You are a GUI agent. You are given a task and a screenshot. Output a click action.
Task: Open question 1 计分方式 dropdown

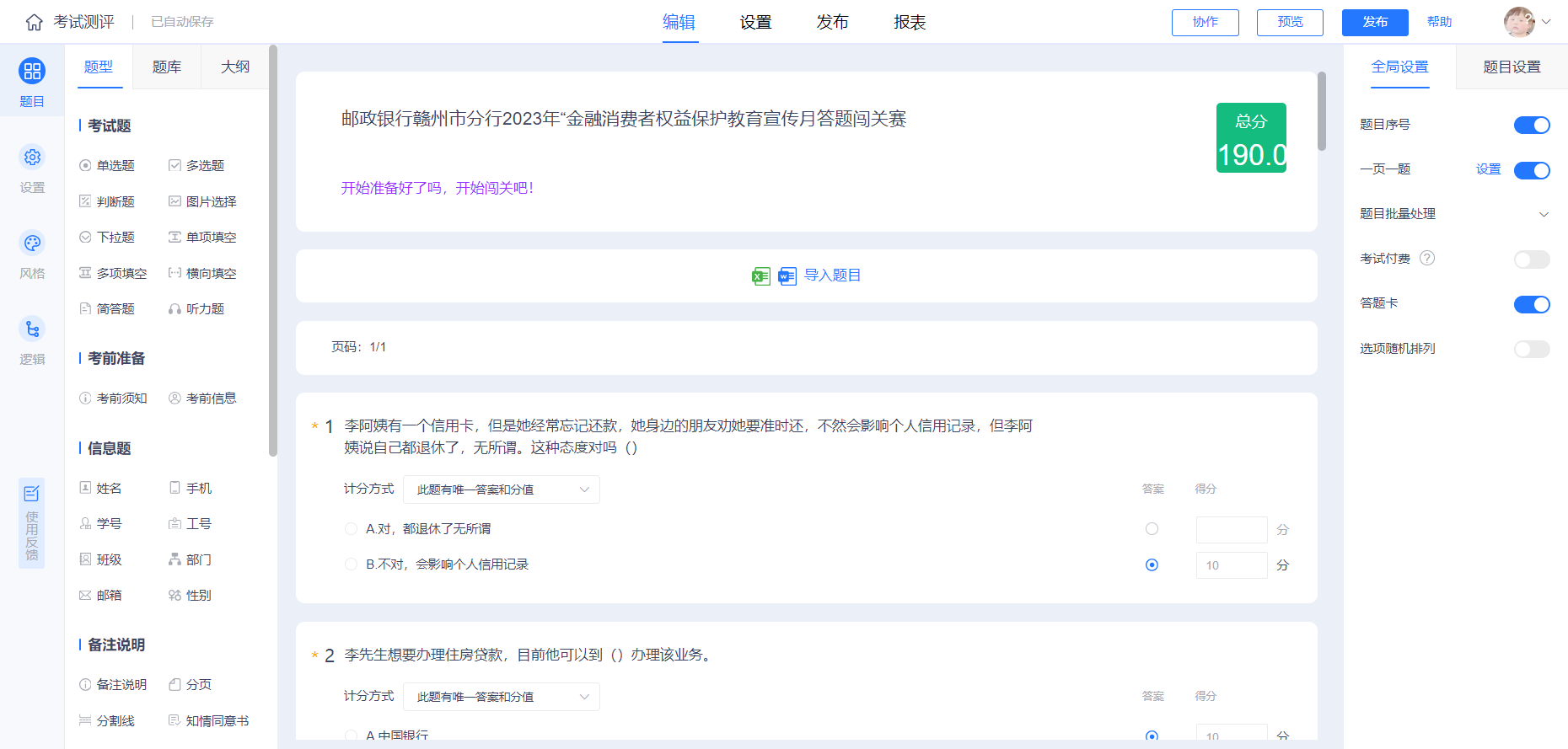502,490
